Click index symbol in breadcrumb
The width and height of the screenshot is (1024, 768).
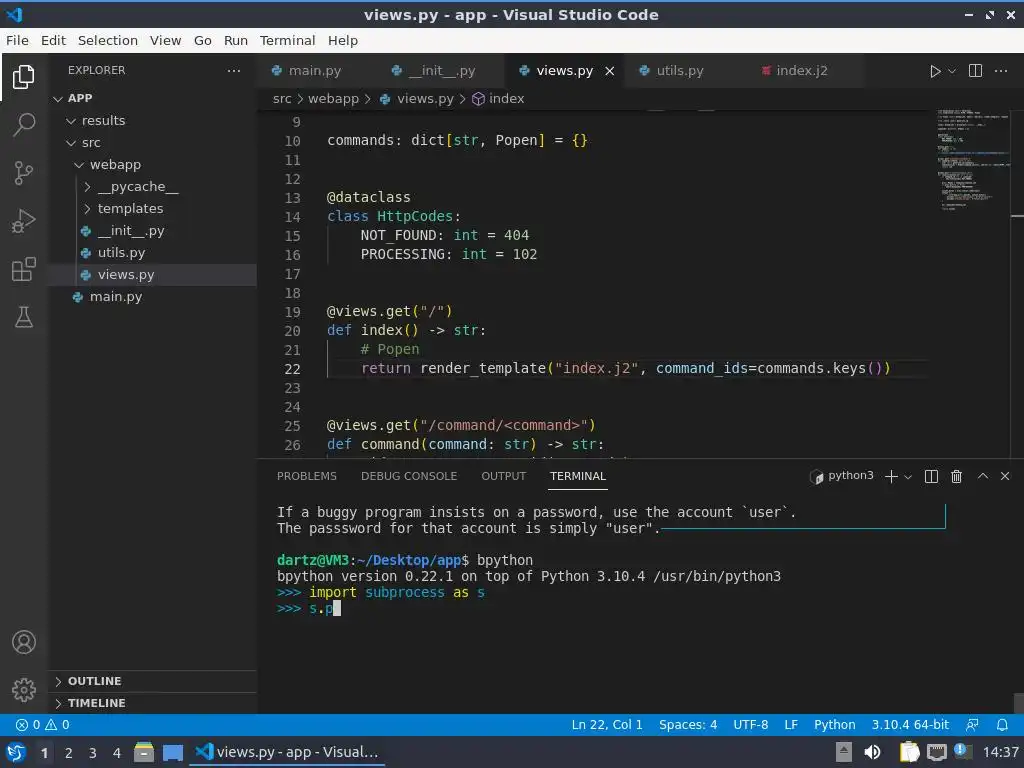point(498,99)
